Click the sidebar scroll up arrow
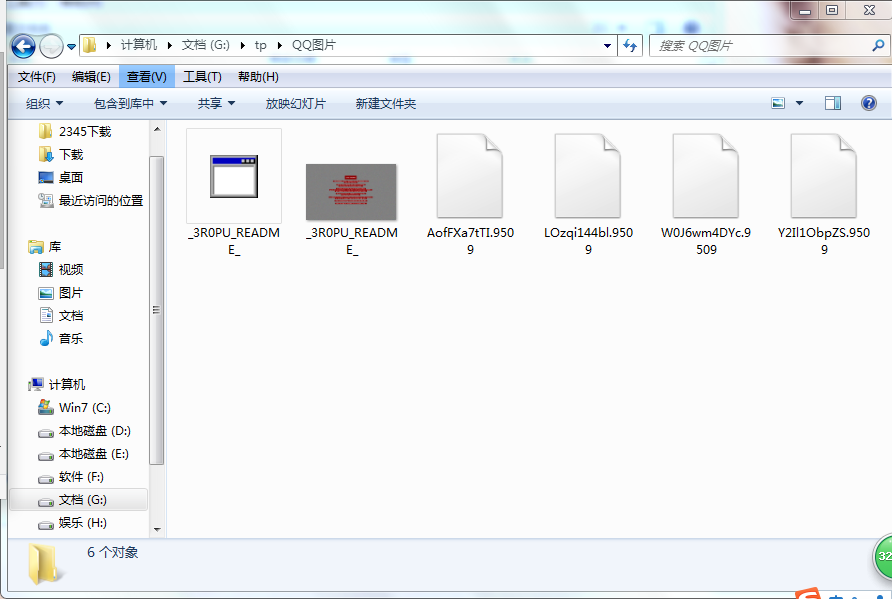The width and height of the screenshot is (892, 599). pyautogui.click(x=157, y=129)
